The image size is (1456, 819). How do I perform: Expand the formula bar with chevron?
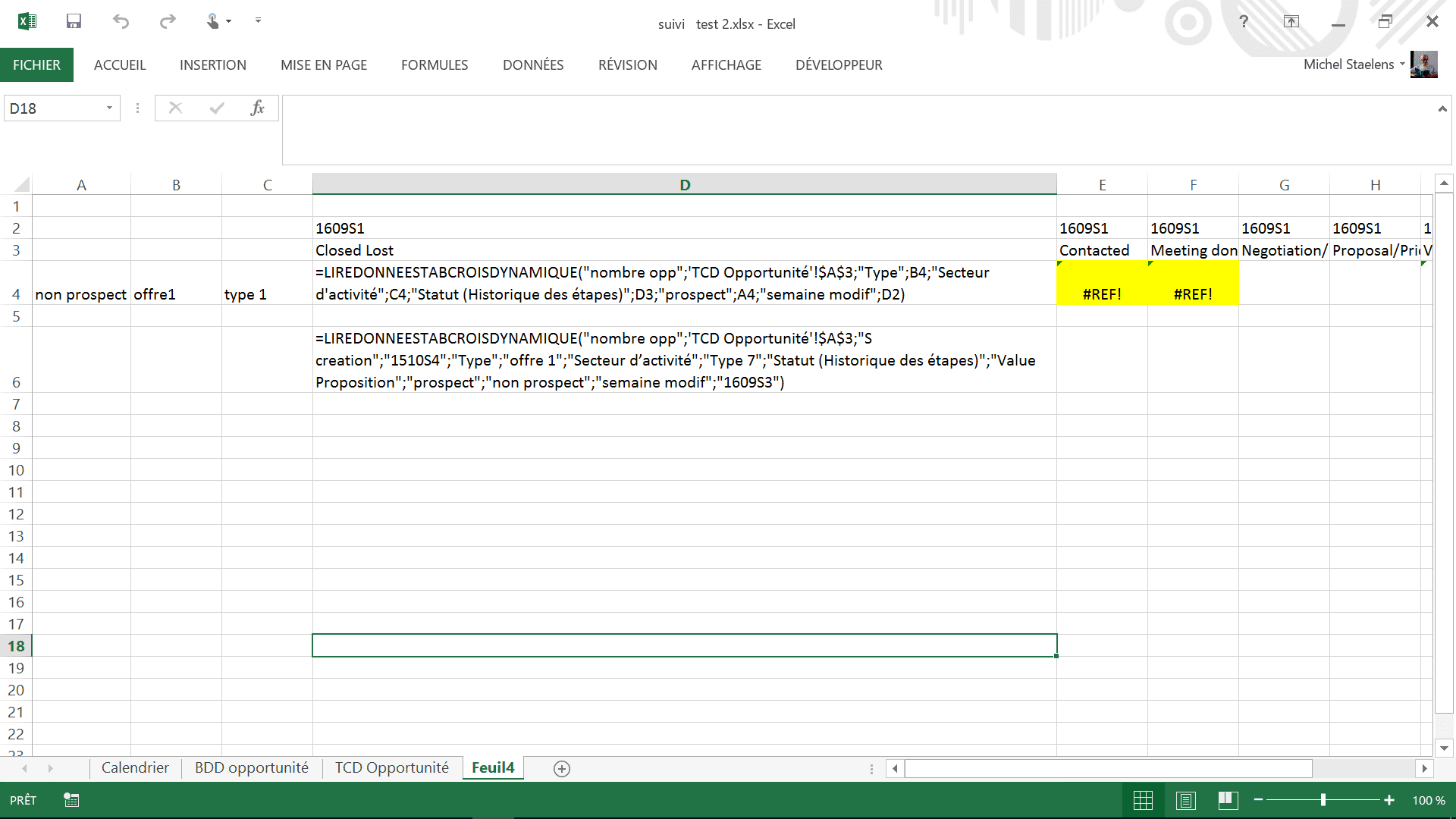(1442, 109)
